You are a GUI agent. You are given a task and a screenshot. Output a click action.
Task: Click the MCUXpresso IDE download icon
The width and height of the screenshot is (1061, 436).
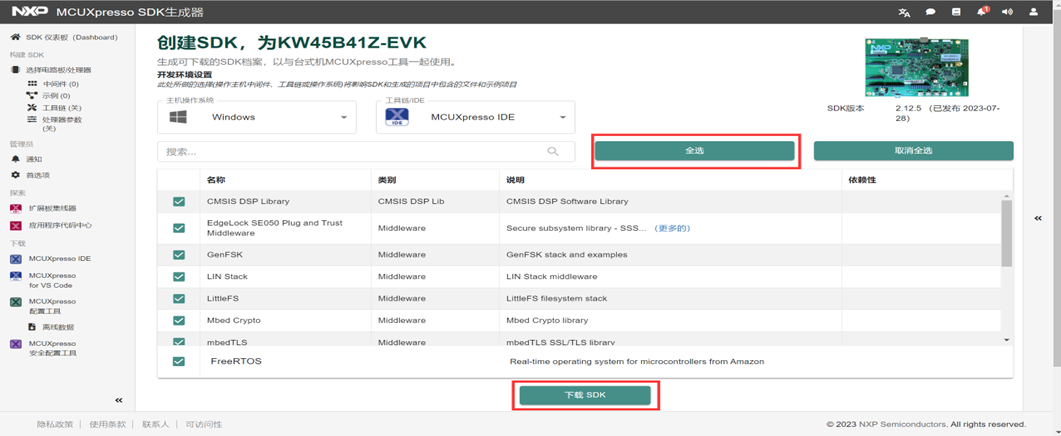[16, 259]
